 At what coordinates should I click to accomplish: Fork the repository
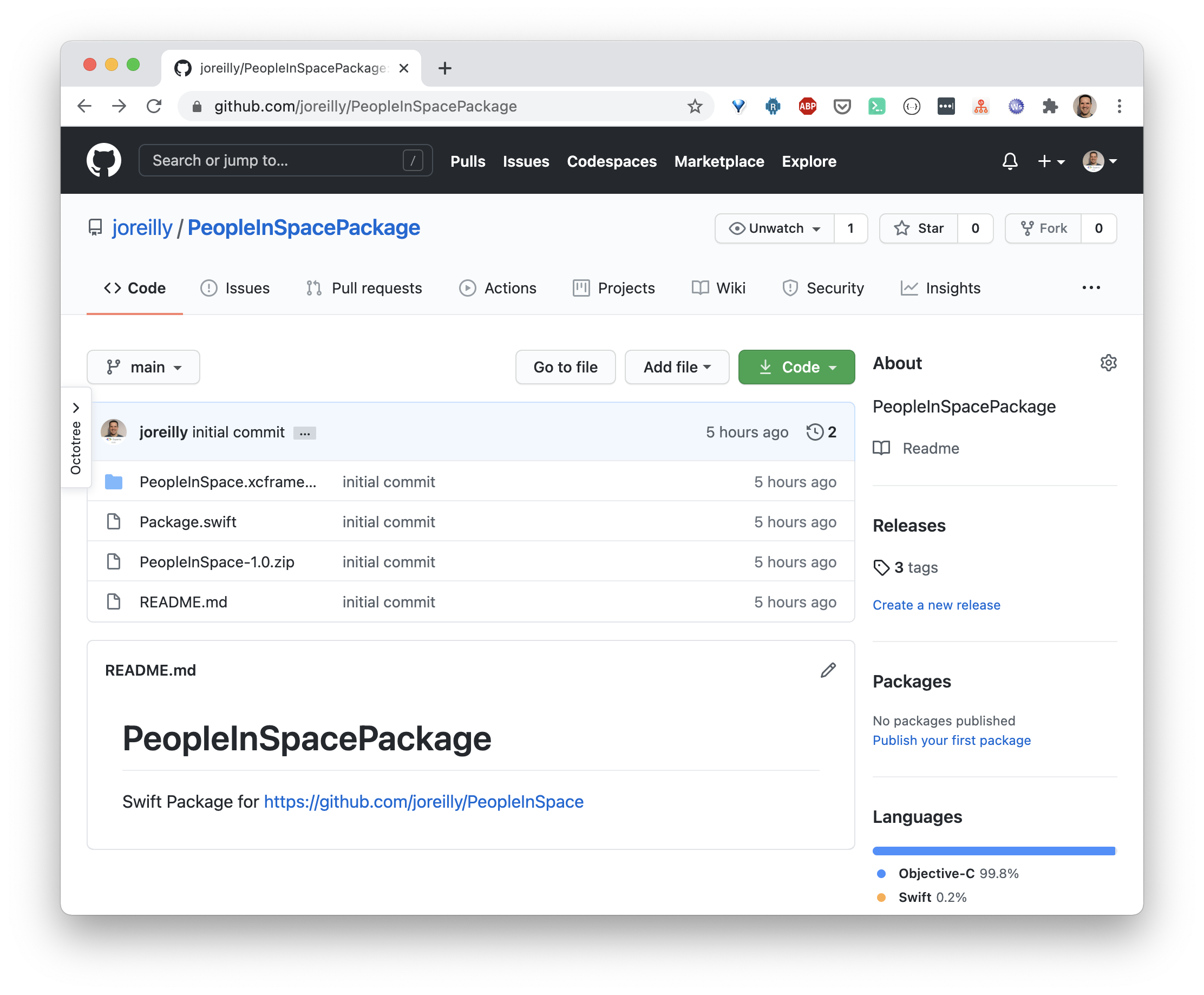tap(1043, 228)
